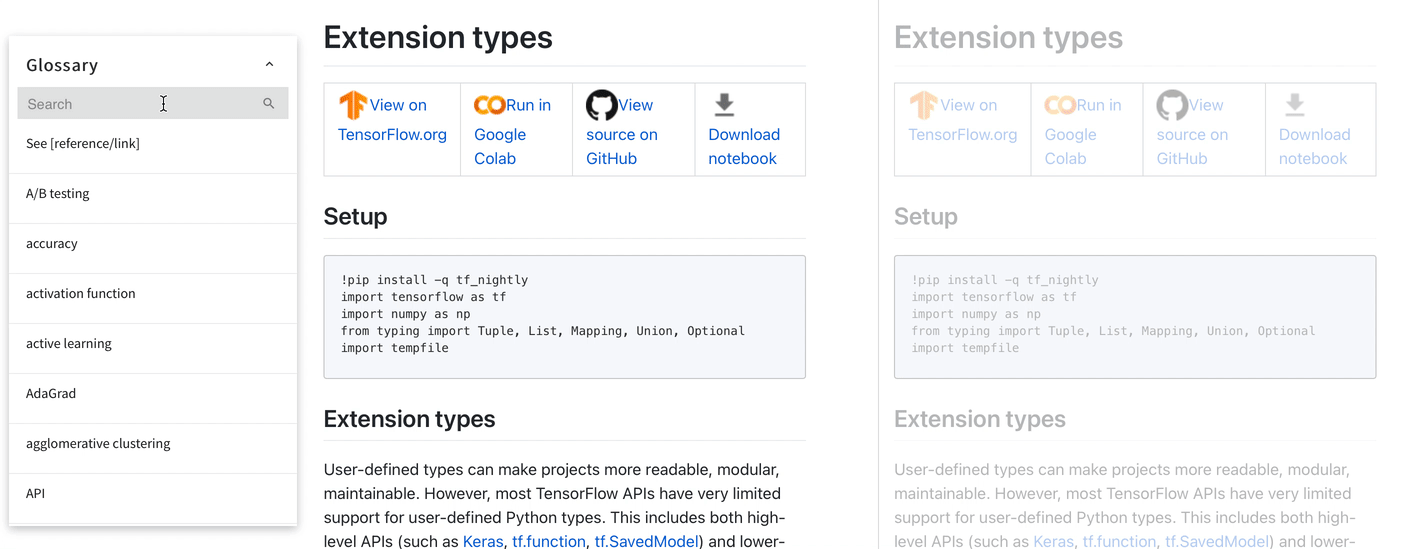Click the faded download icon in right page

click(x=1295, y=104)
